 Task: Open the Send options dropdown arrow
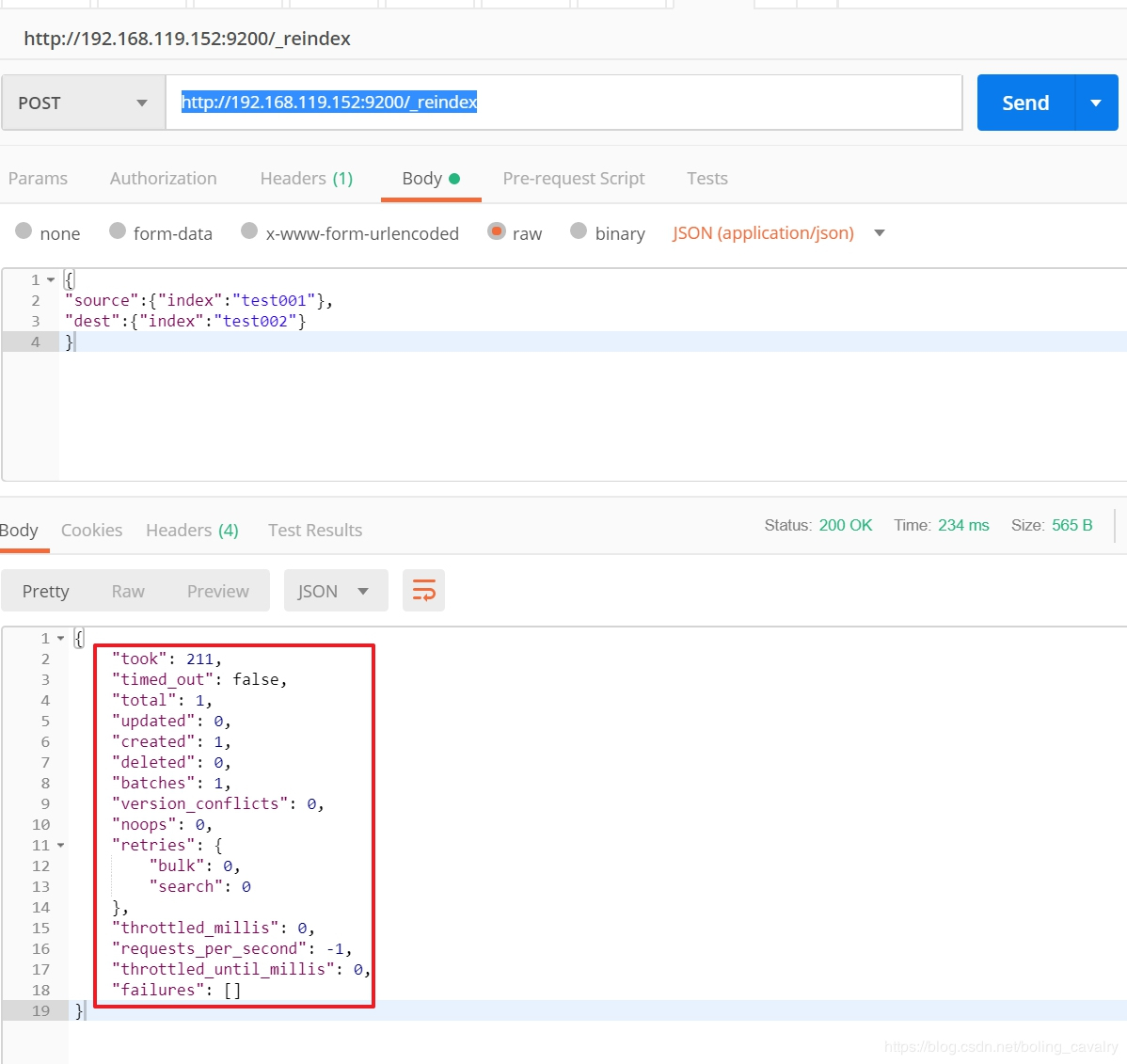click(x=1096, y=103)
